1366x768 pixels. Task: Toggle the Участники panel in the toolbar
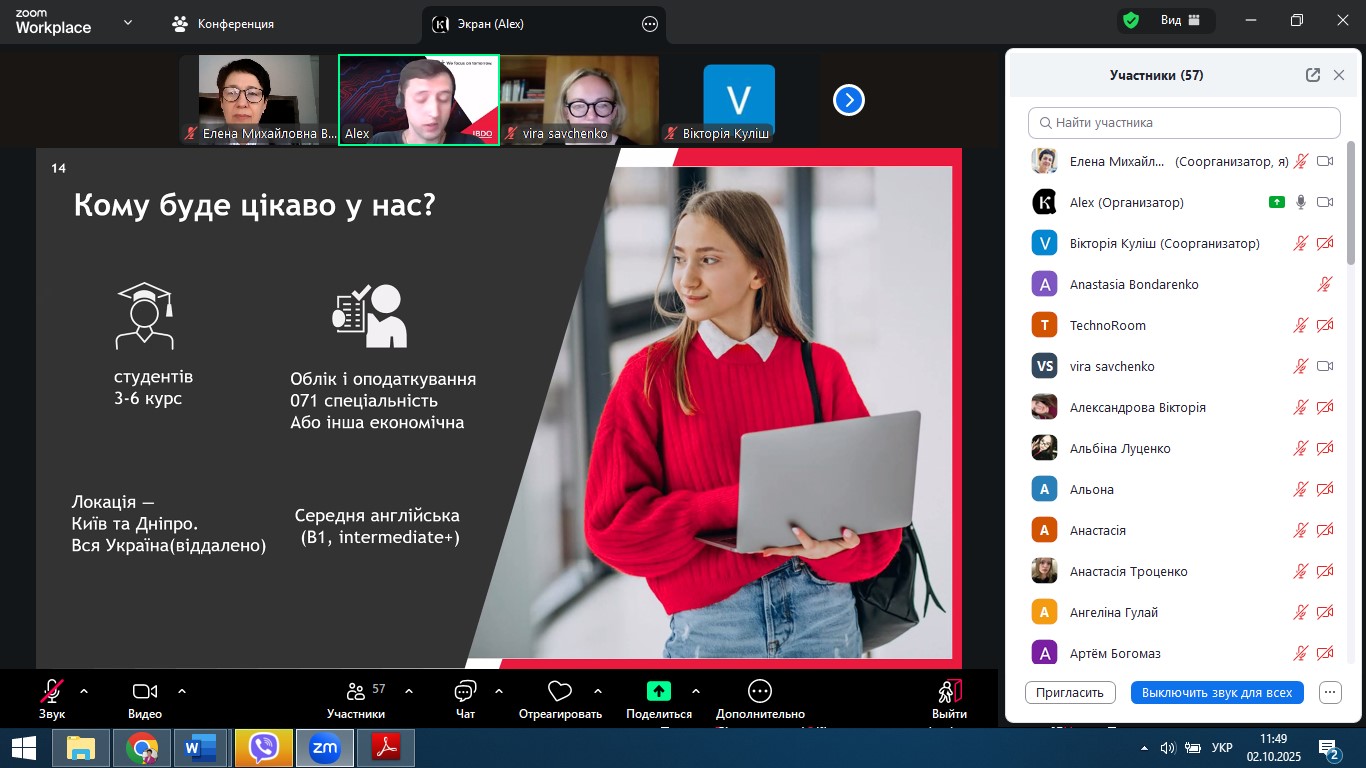(x=356, y=691)
